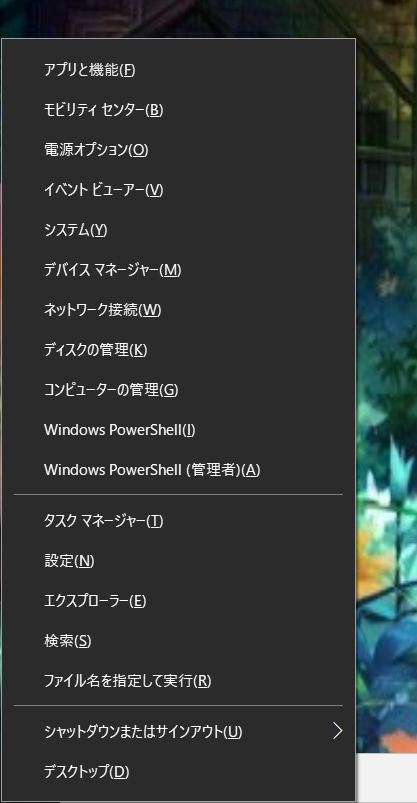Launch エクスプローラー
The image size is (417, 803).
pyautogui.click(x=178, y=601)
